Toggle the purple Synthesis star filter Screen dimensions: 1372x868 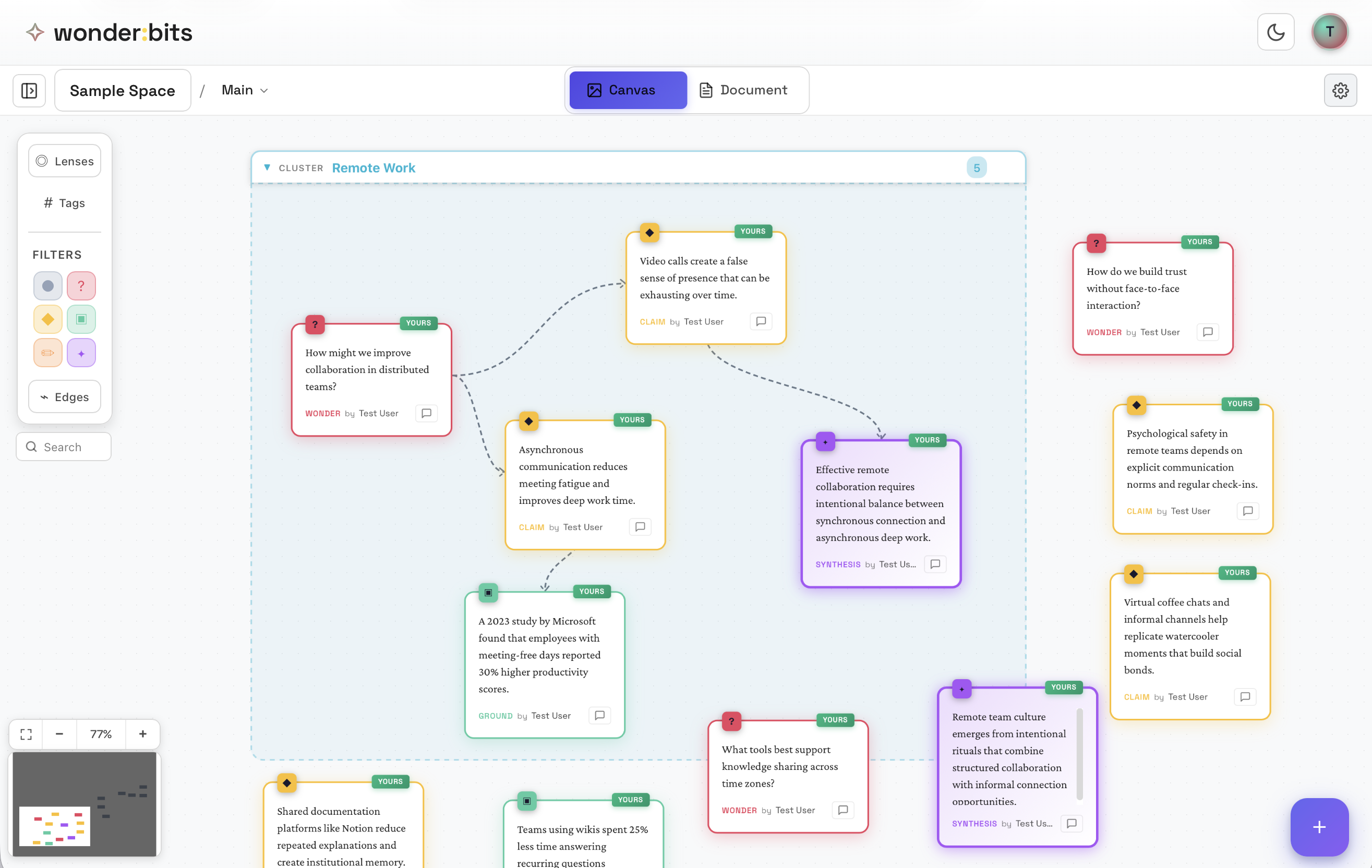point(81,353)
